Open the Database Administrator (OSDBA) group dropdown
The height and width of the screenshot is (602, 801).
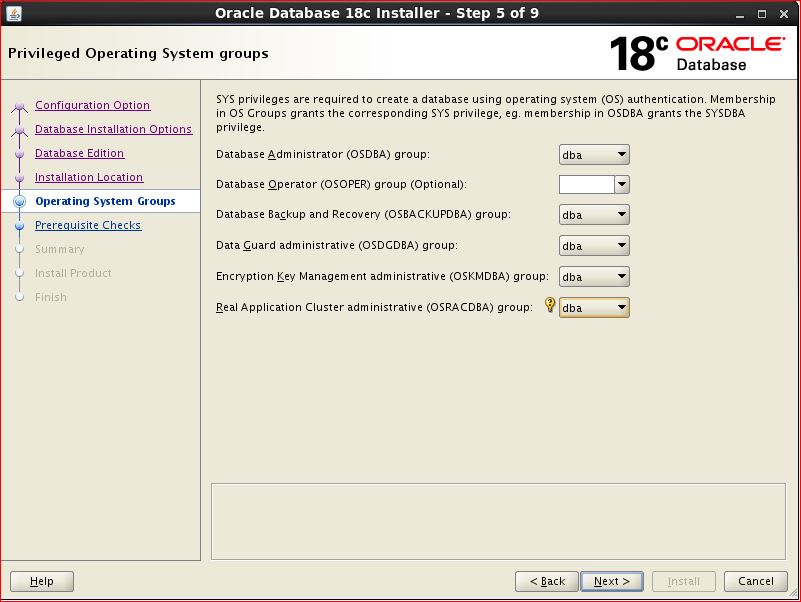point(594,155)
